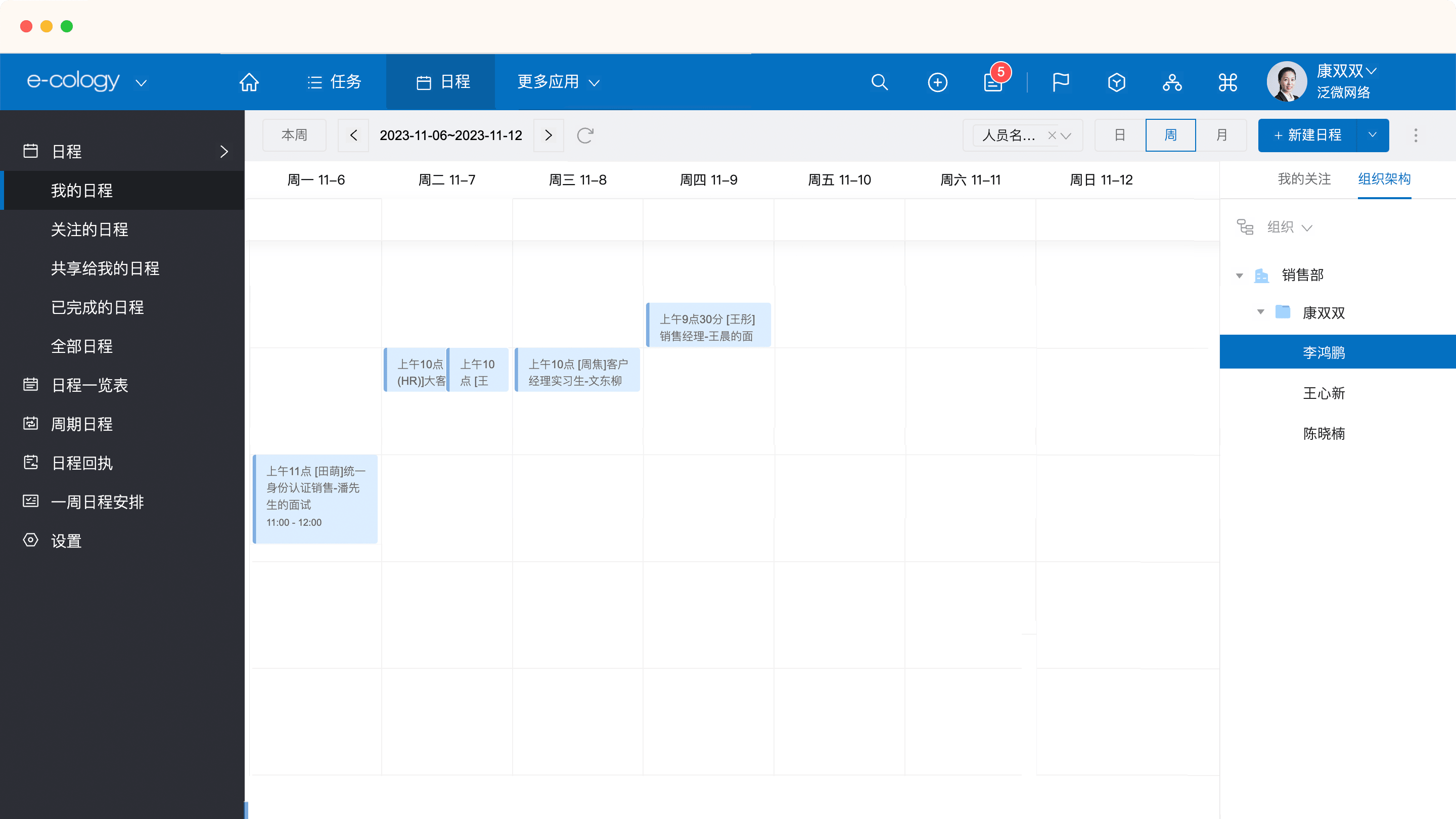The image size is (1456, 819).
Task: Expand the 更多应用 dropdown menu
Action: click(558, 82)
